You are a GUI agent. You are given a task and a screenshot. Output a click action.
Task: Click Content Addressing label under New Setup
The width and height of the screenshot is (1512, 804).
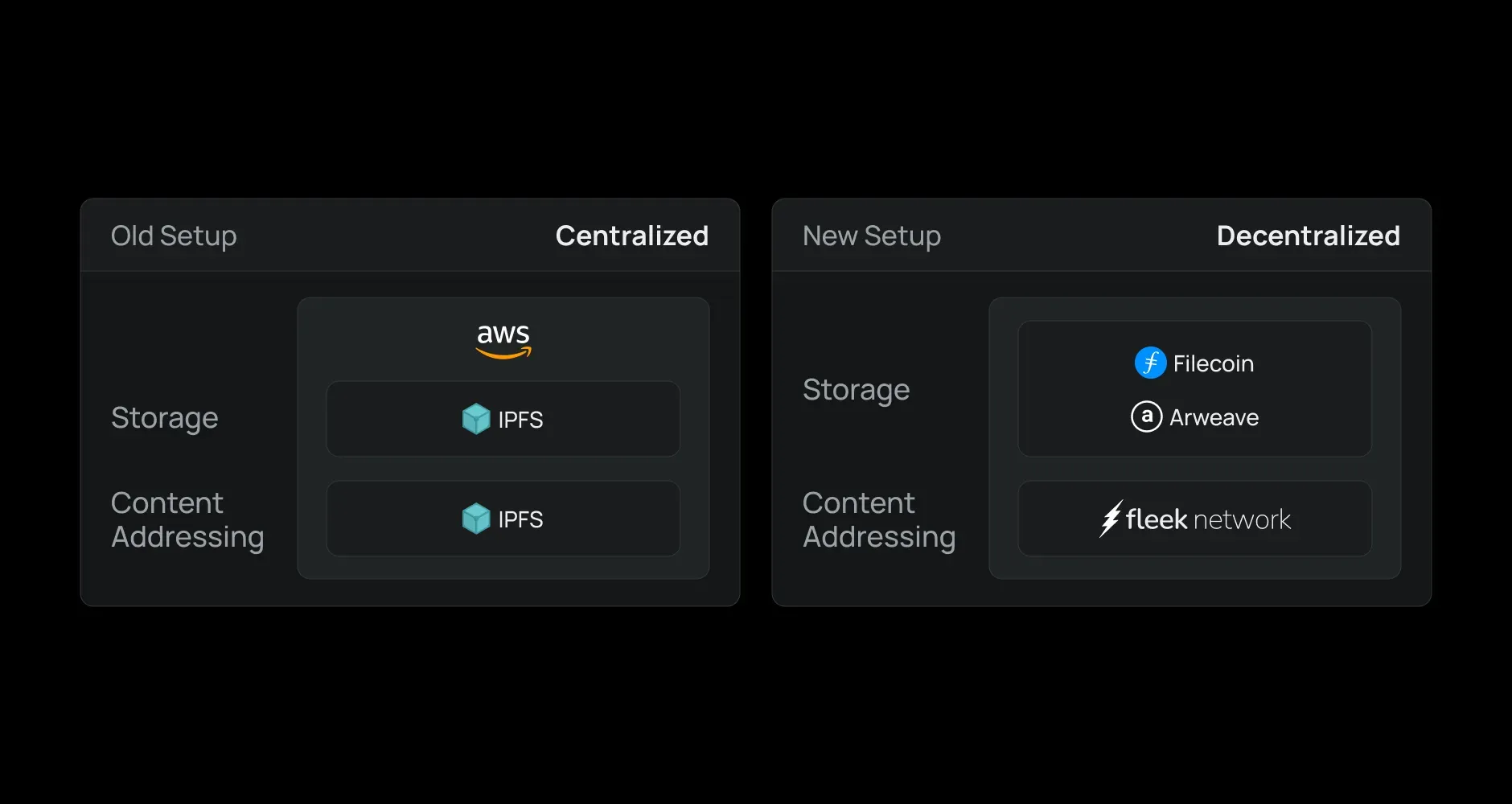(x=879, y=519)
